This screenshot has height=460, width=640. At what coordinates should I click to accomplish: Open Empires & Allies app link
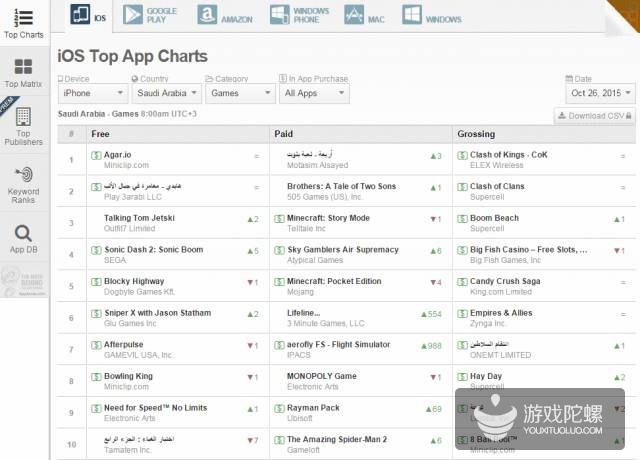point(501,313)
